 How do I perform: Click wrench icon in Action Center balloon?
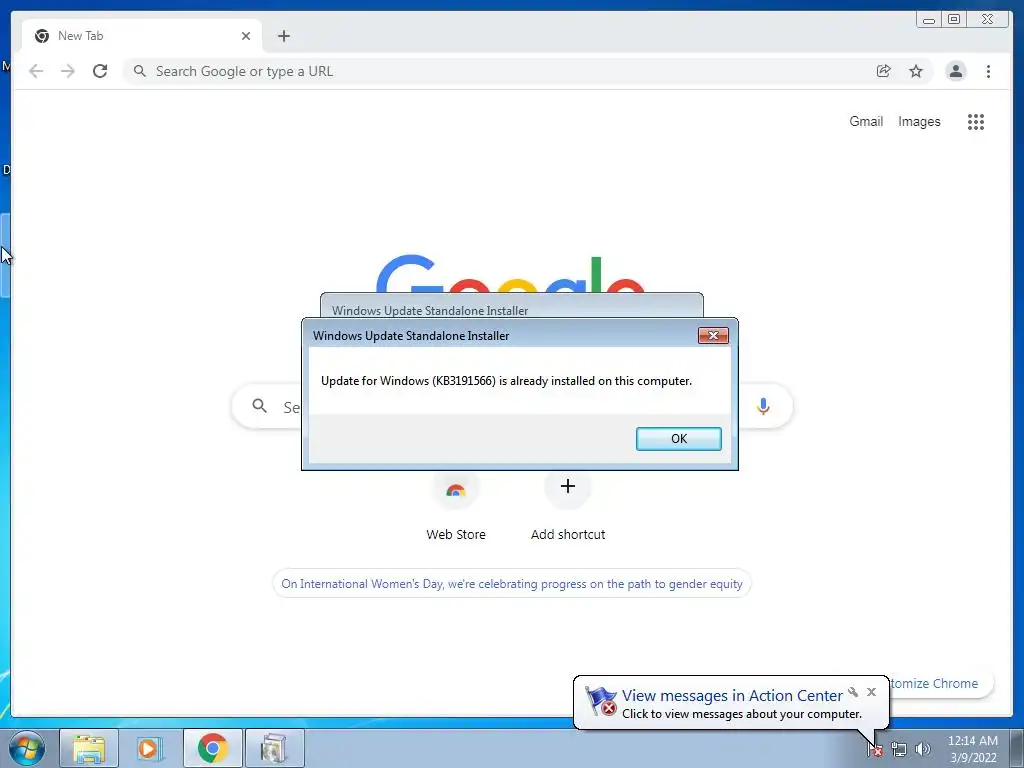853,692
